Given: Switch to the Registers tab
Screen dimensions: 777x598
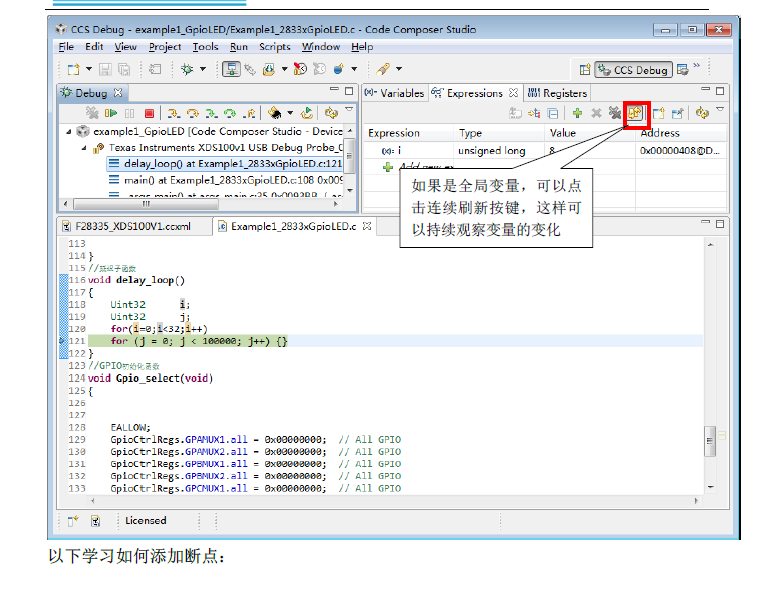Looking at the screenshot, I should [x=557, y=93].
